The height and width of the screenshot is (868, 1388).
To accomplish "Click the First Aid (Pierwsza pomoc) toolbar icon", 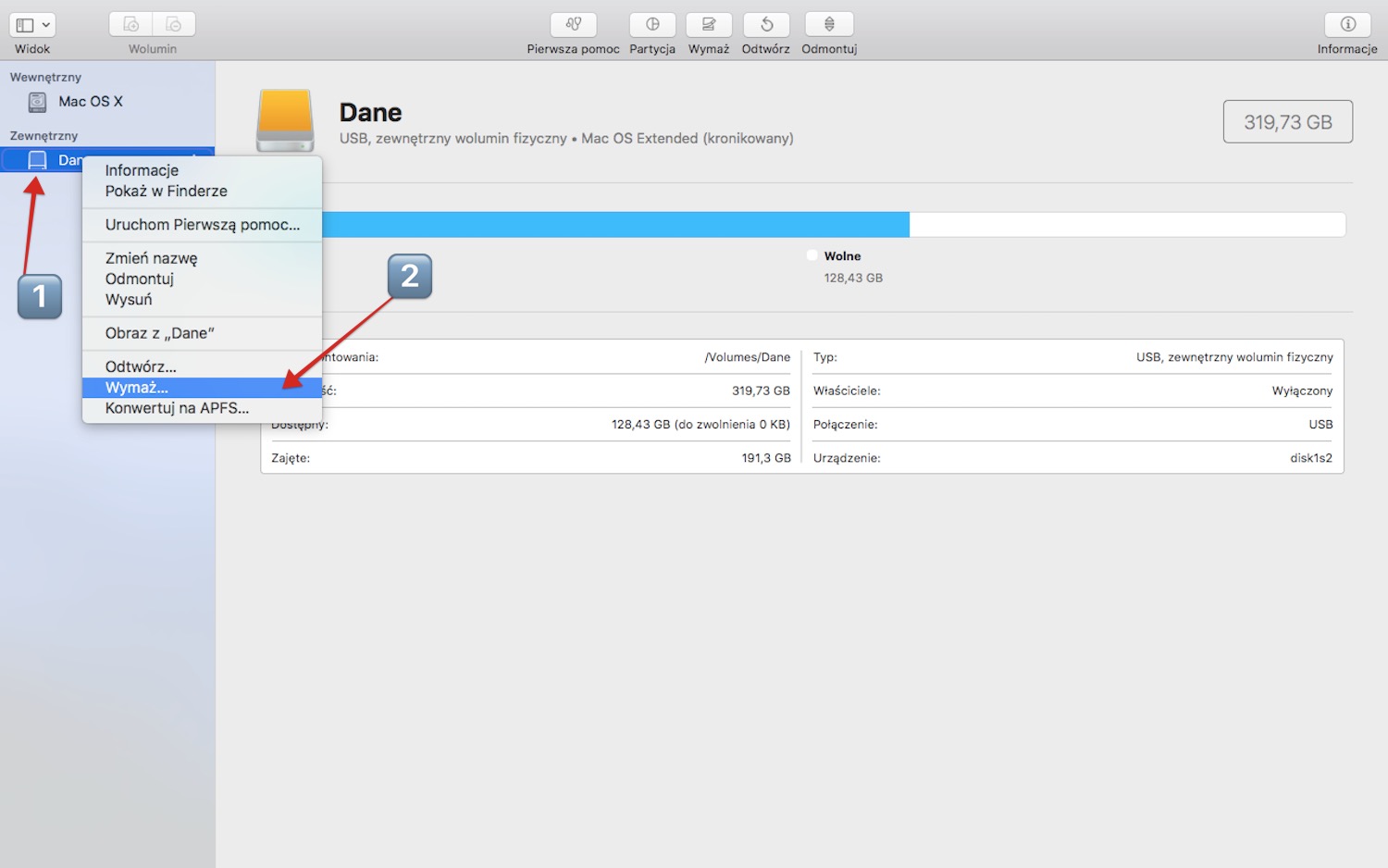I will [573, 25].
